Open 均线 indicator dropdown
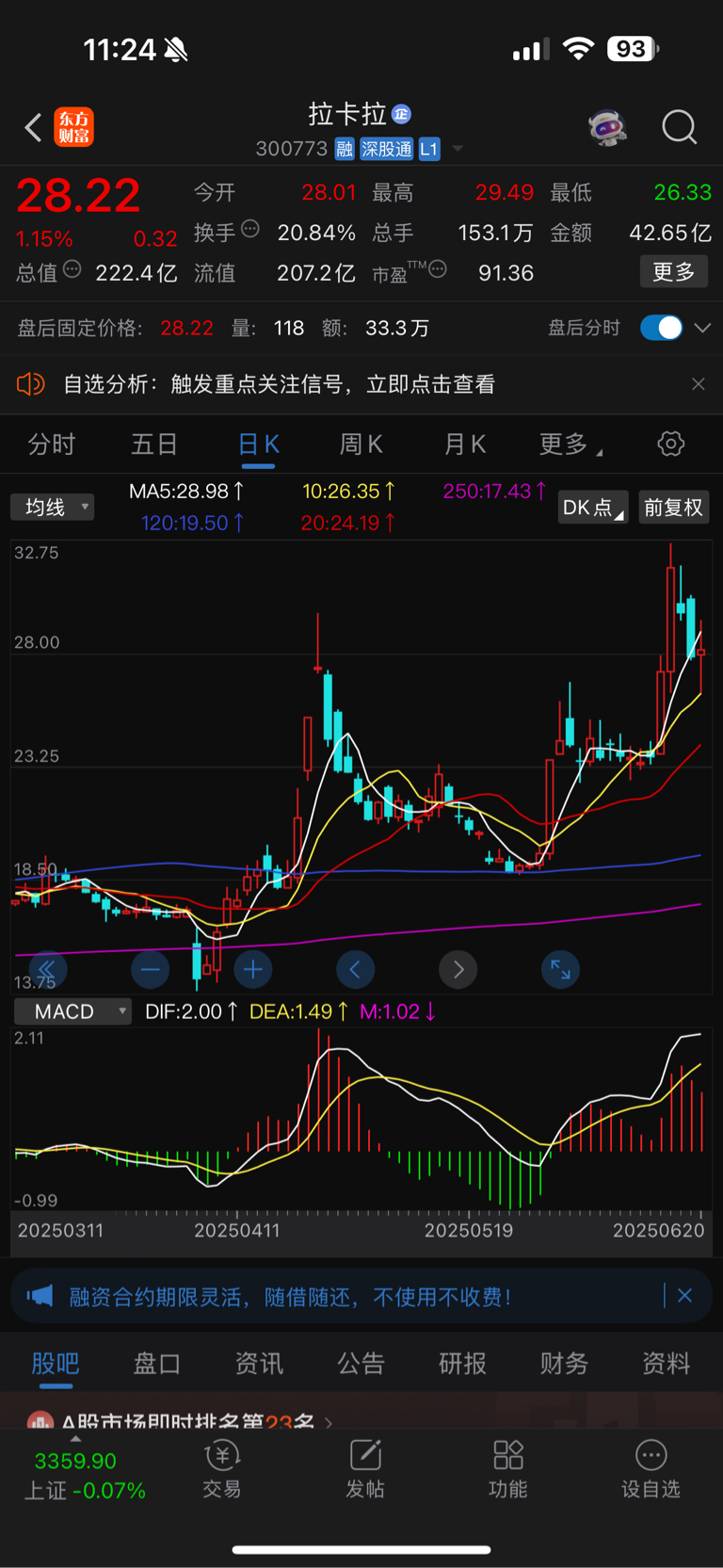723x1568 pixels. pos(53,508)
